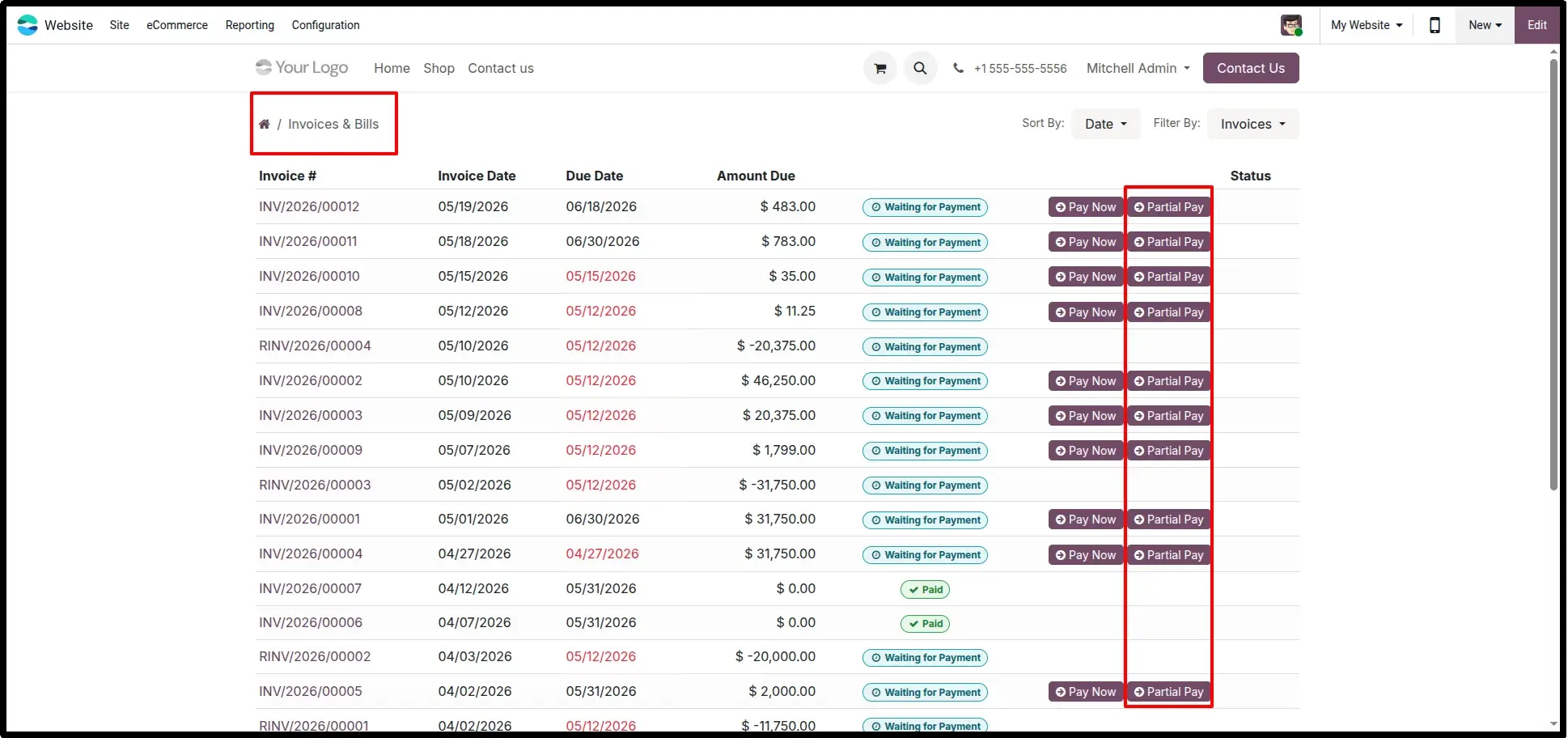The width and height of the screenshot is (1568, 738).
Task: Open invoice INV/2026/00012
Action: pyautogui.click(x=309, y=207)
